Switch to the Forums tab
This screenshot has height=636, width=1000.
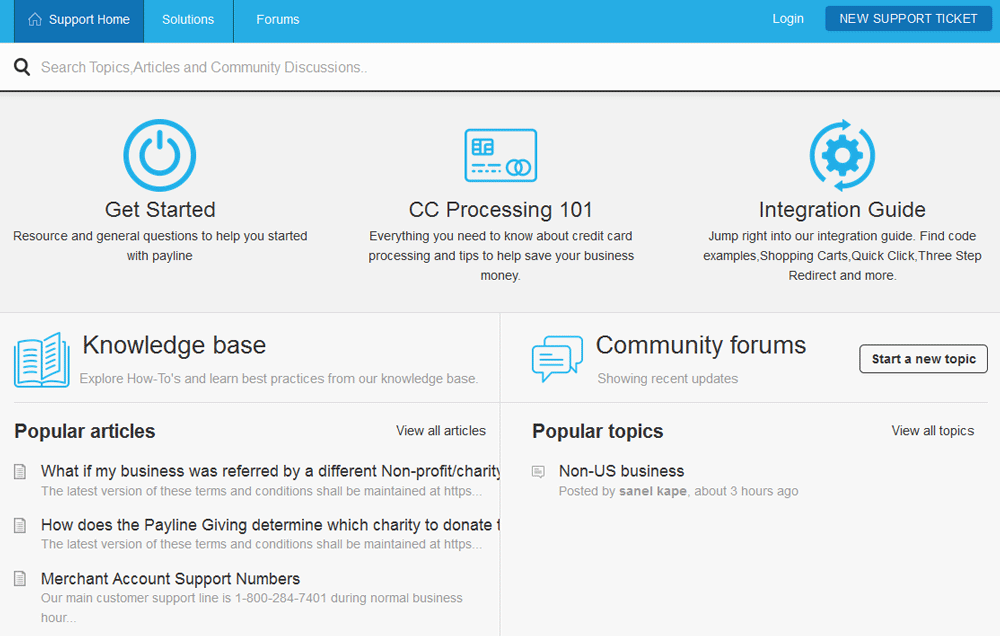277,21
